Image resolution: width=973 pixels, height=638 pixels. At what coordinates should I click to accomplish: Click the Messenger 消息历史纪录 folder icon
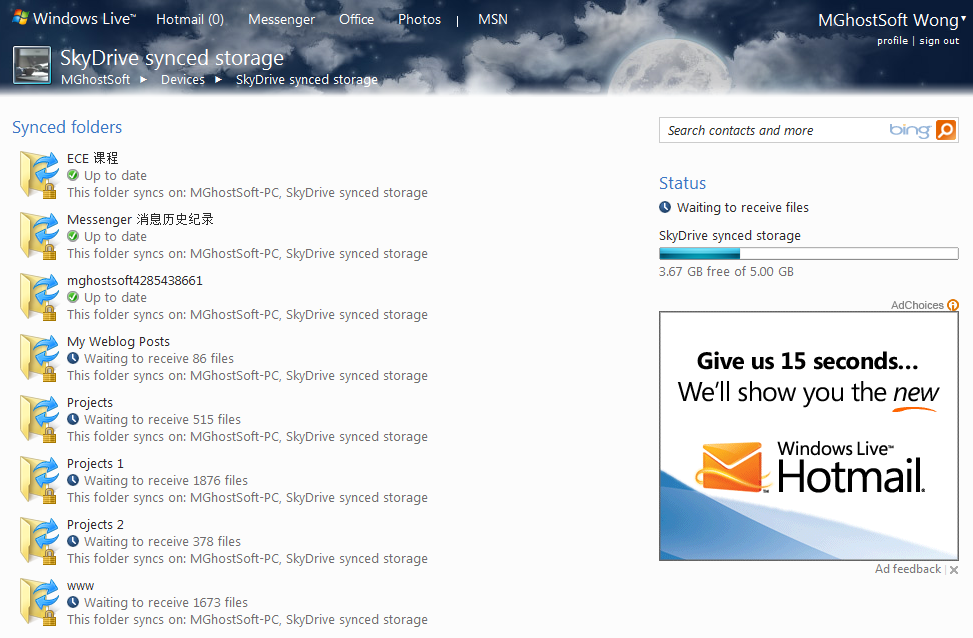(x=40, y=235)
